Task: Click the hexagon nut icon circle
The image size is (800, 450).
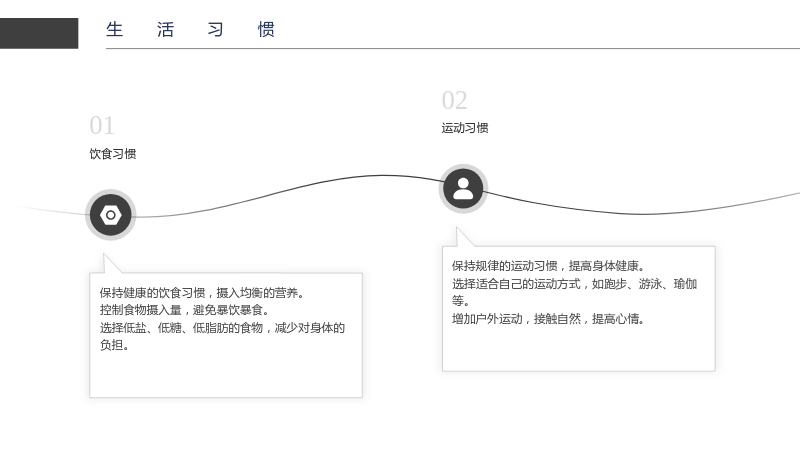Action: coord(111,215)
